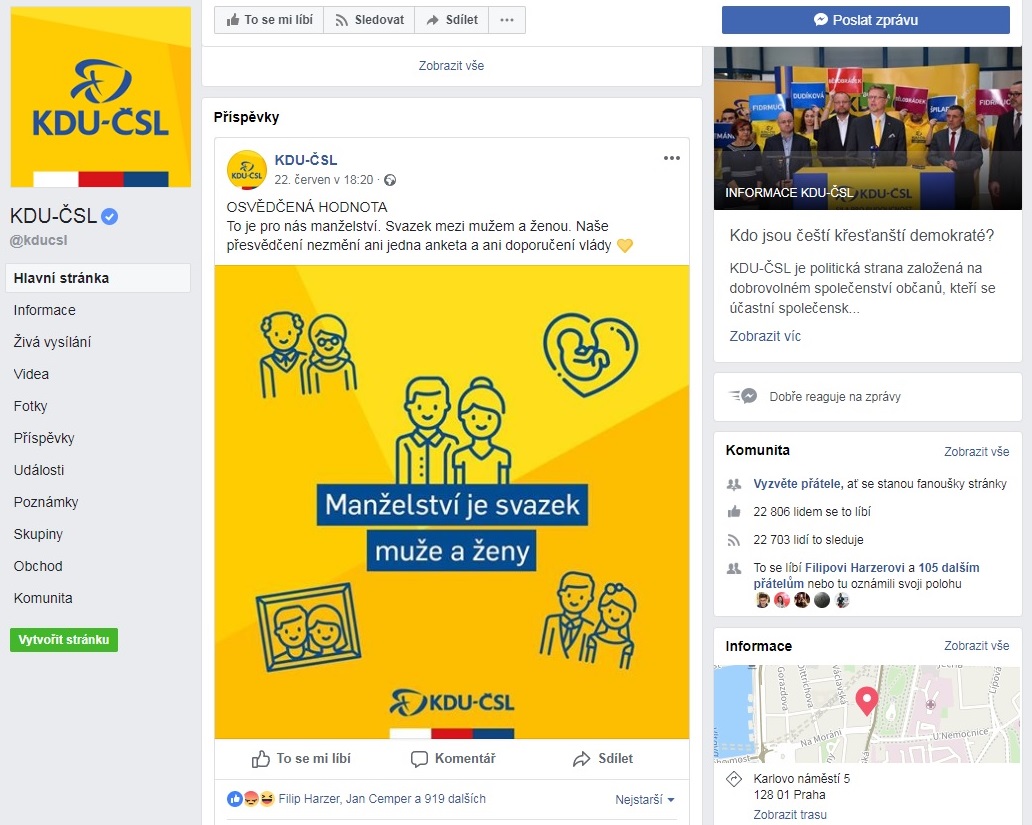Open the Sdílet page share dropdown
Image resolution: width=1032 pixels, height=825 pixels.
(452, 20)
